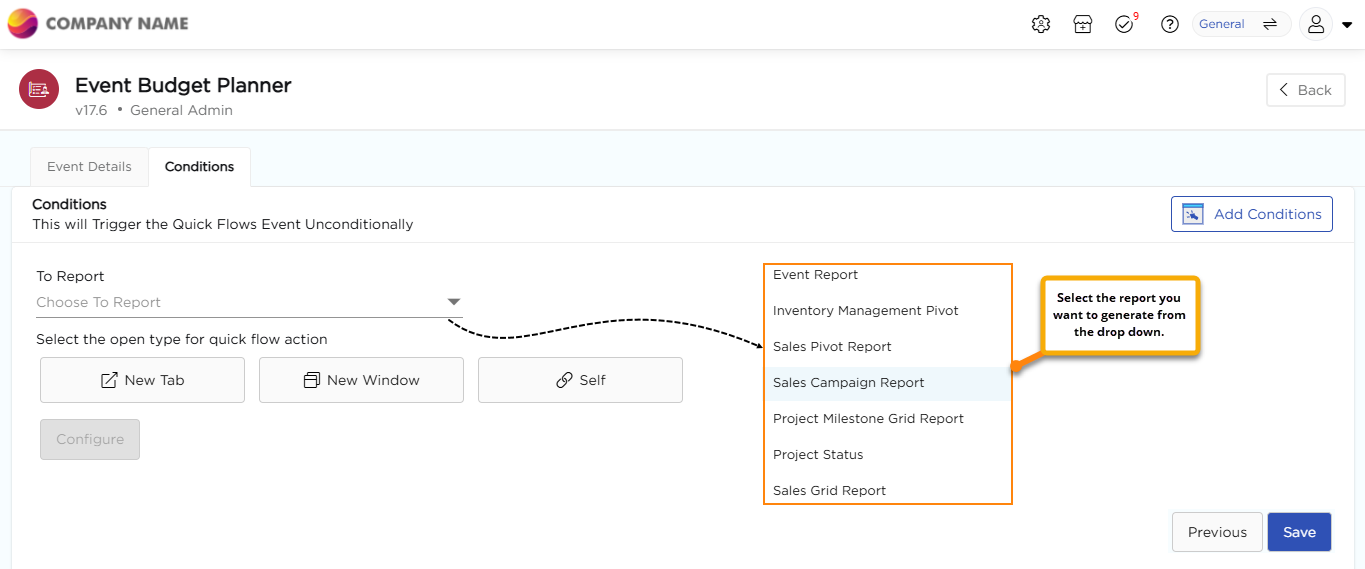Go to Previous step
This screenshot has height=569, width=1365.
1216,532
